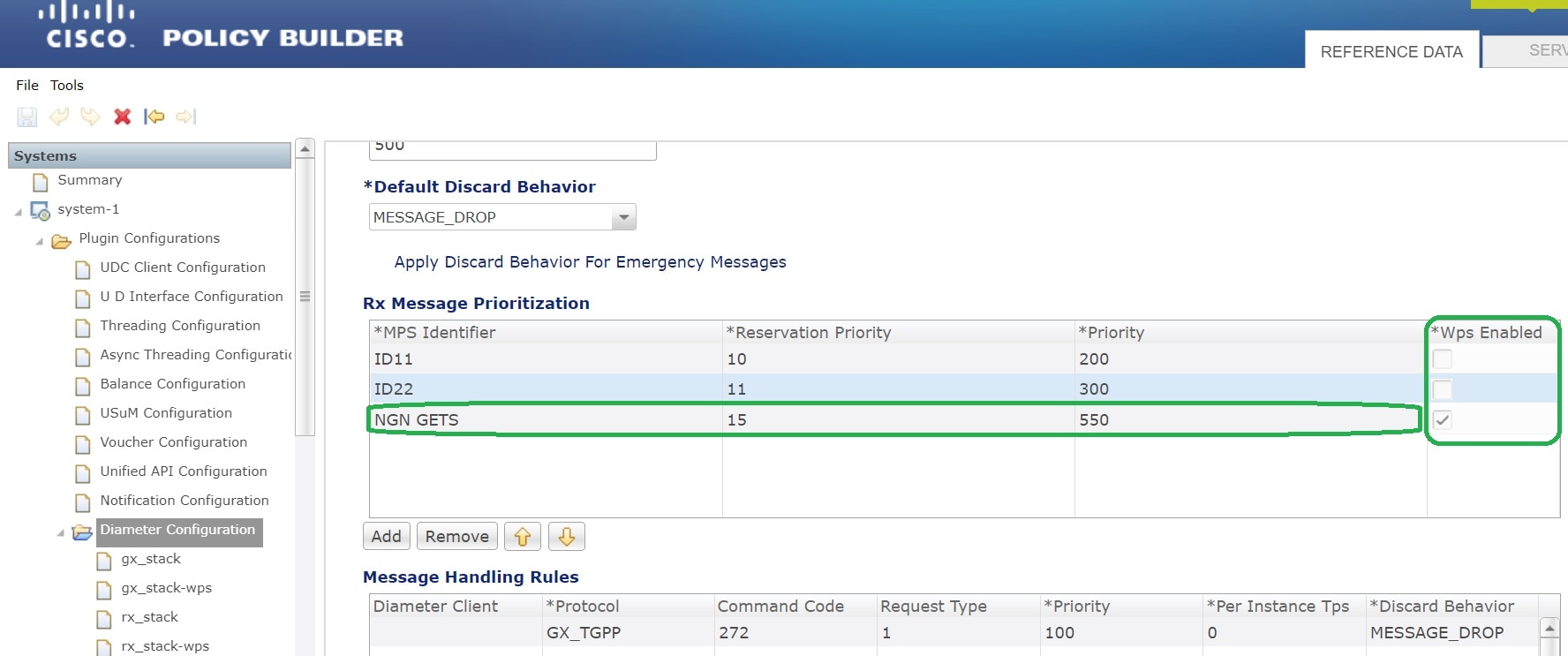This screenshot has height=656, width=1568.
Task: Click the back-to-start arrow toolbar icon
Action: [x=155, y=117]
